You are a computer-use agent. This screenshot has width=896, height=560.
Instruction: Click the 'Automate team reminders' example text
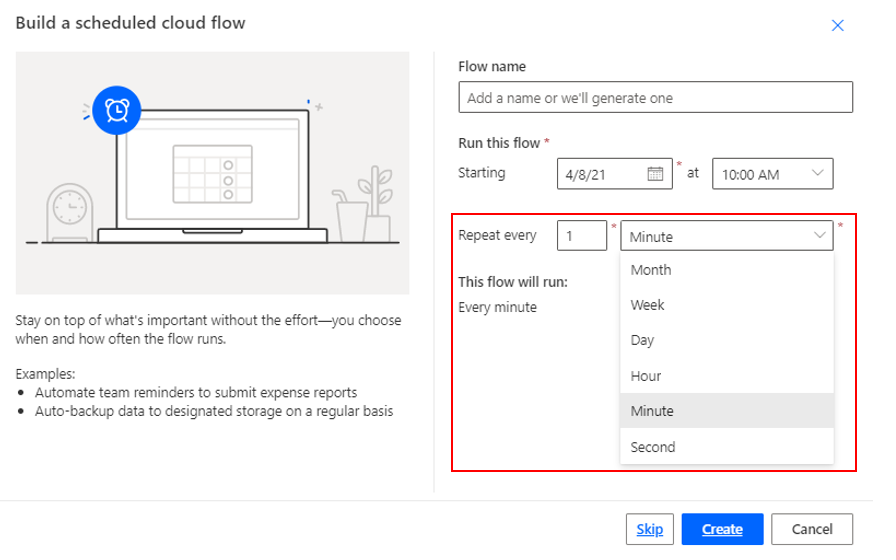[196, 393]
